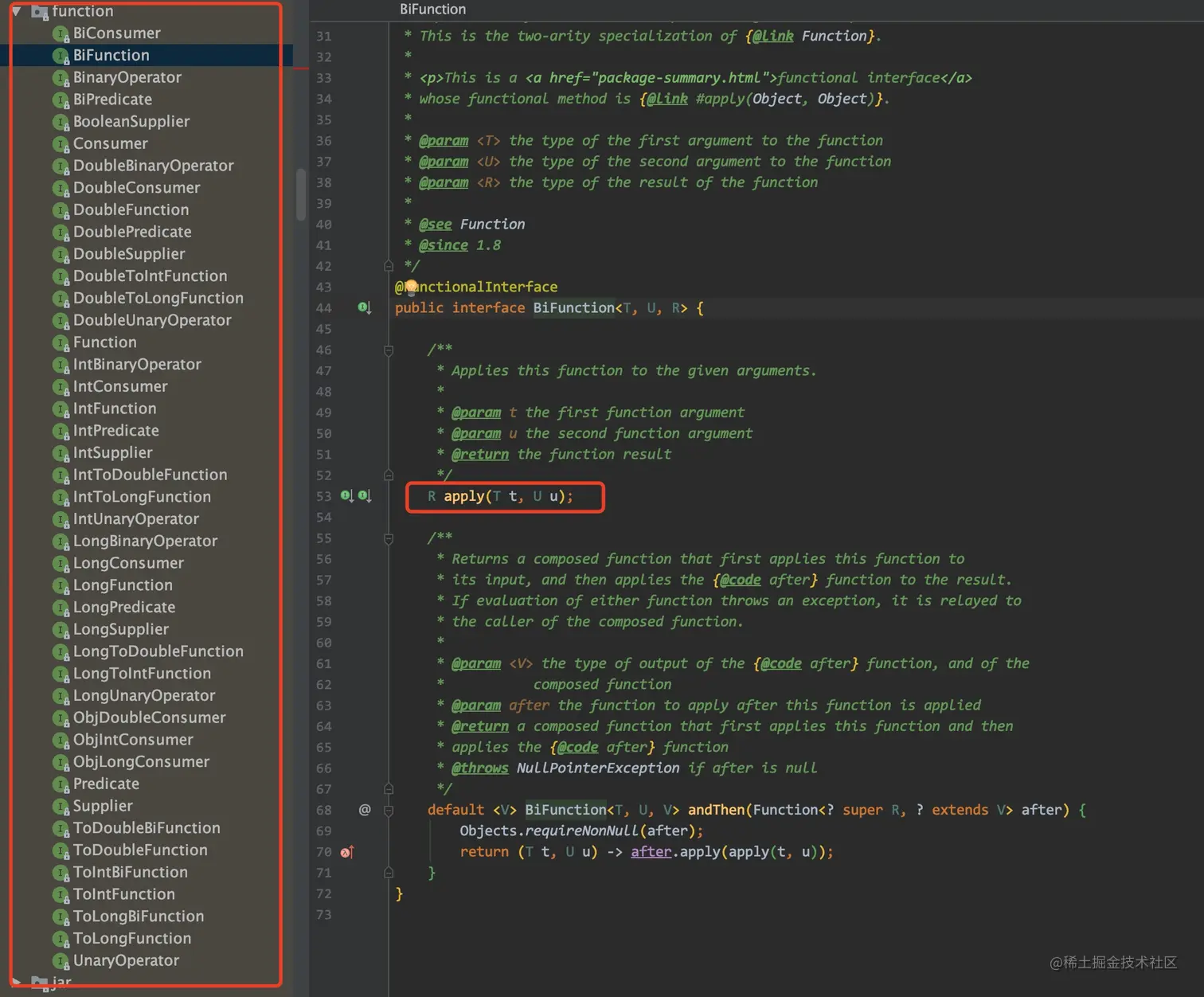1204x997 pixels.
Task: Click the @see Function reference on line 40
Action: (x=492, y=225)
